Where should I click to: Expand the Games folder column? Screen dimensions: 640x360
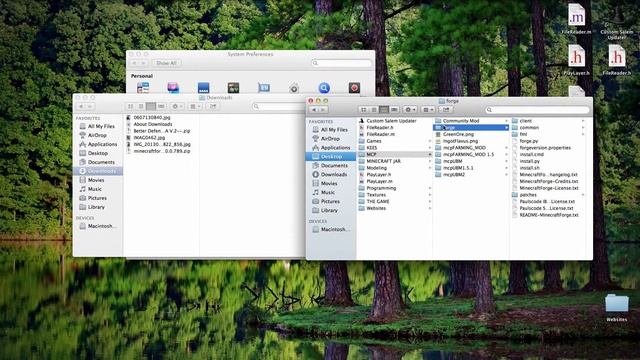tap(429, 141)
